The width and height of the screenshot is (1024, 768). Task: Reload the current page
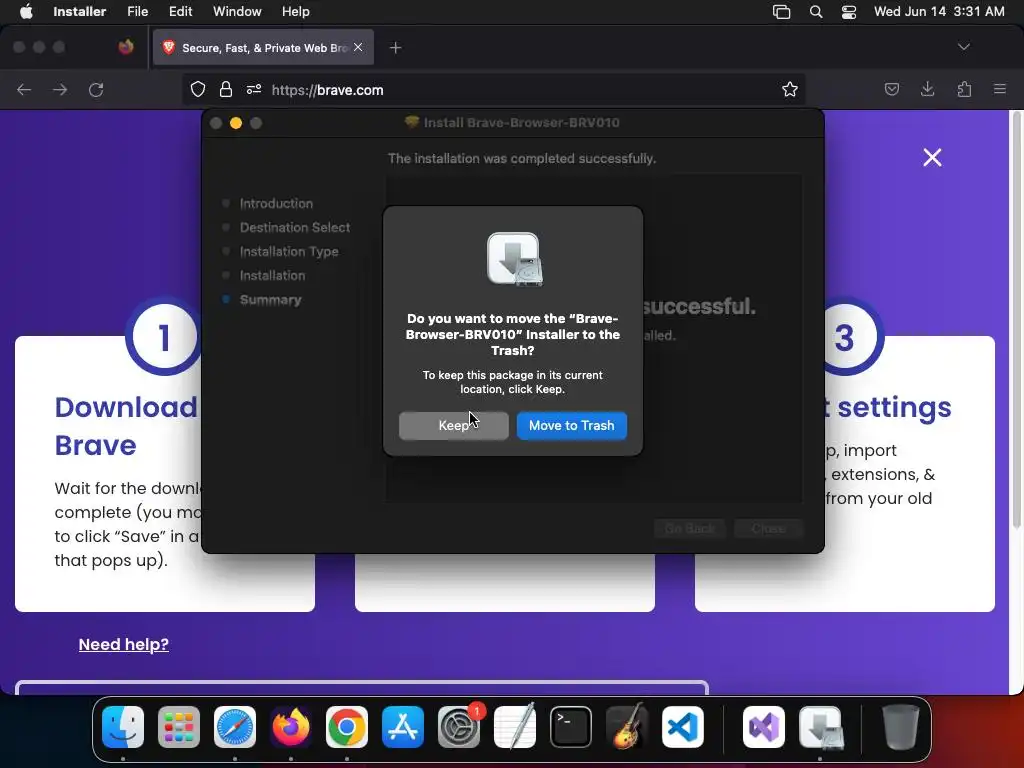[x=96, y=89]
